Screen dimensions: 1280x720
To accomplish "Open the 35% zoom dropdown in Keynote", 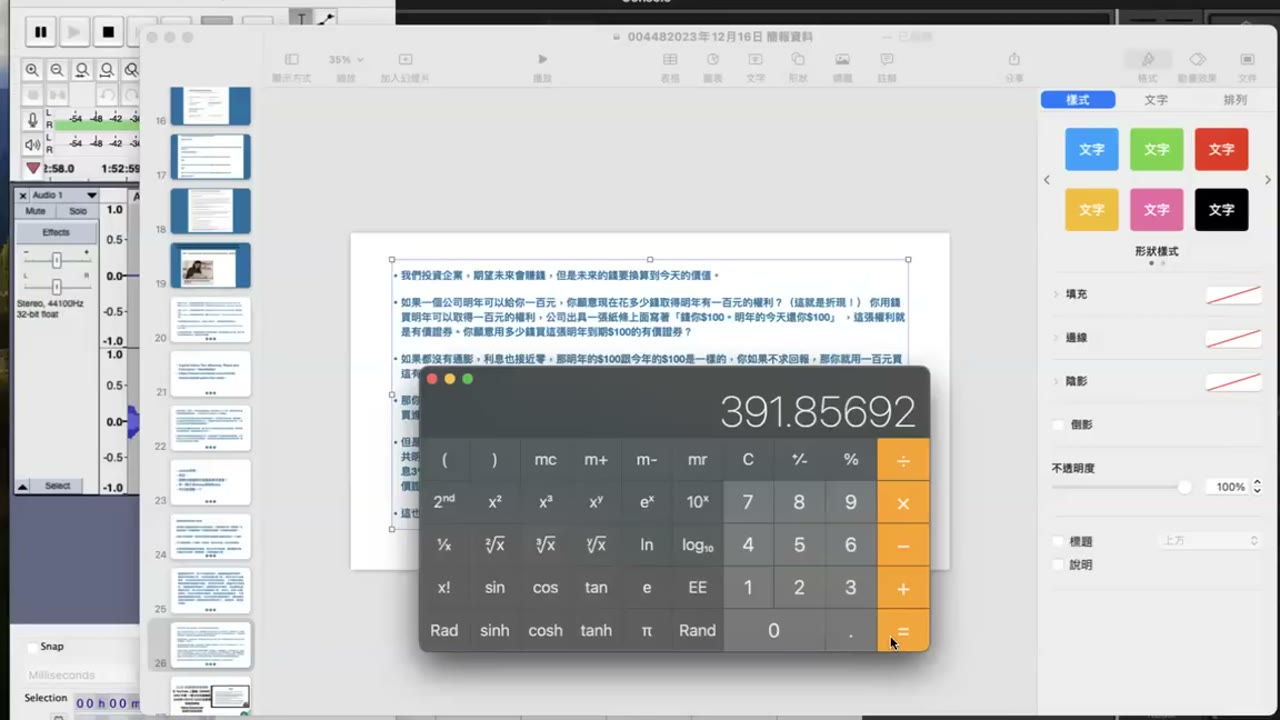I will 346,60.
